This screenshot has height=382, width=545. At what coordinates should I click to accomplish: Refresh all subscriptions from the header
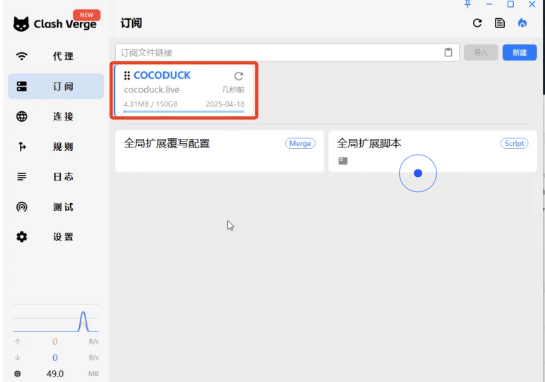(477, 23)
